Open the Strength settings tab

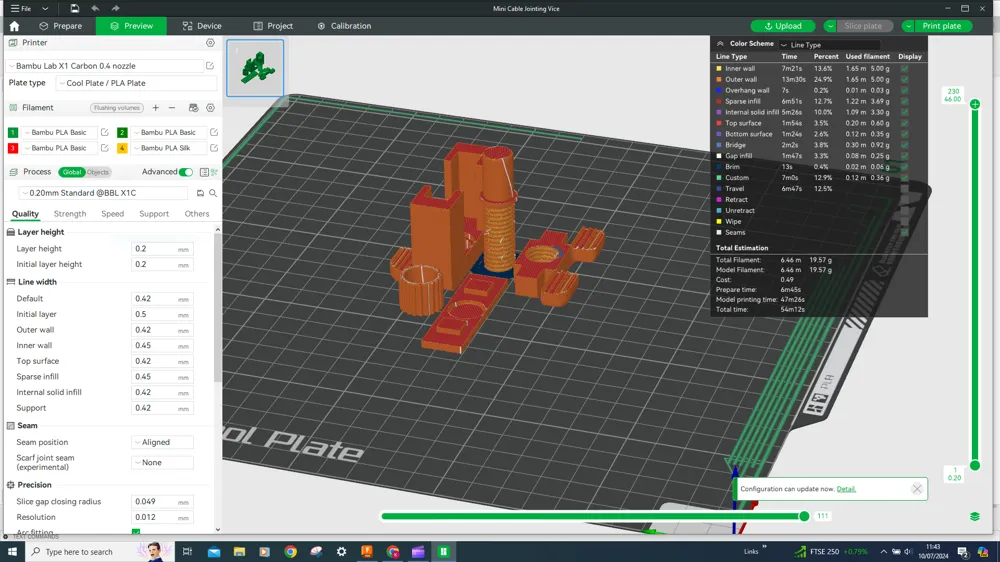point(70,214)
